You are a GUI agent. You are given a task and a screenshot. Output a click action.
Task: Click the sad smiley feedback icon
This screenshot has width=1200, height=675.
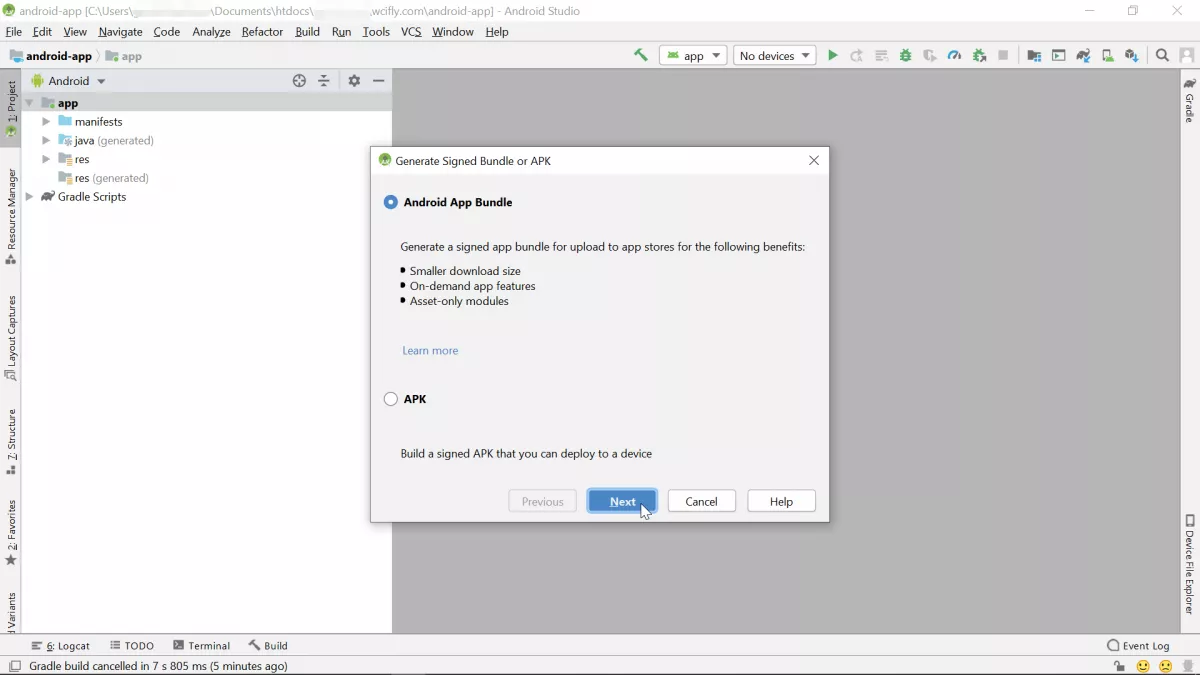click(1166, 666)
